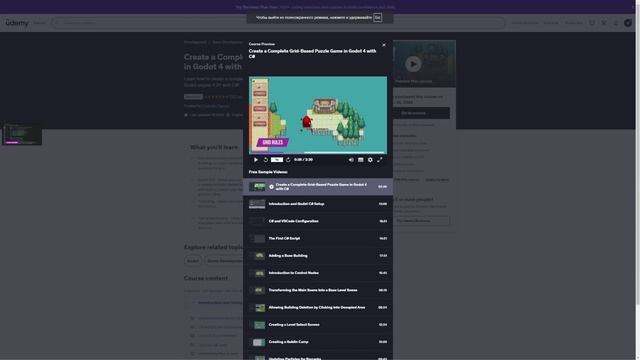Open Transforming the Main Scene into Base Level Scene
This screenshot has height=360, width=640.
[x=318, y=290]
